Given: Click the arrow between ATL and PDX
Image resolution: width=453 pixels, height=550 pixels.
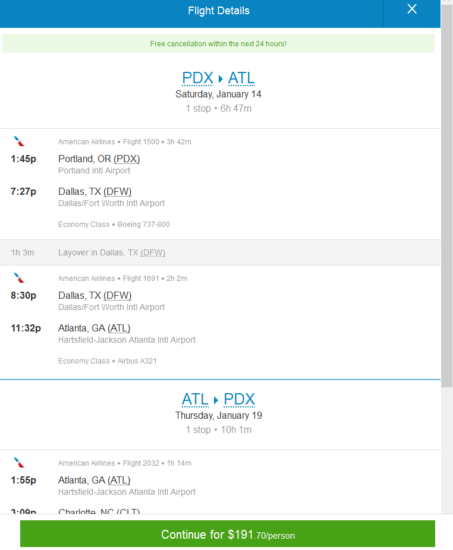Looking at the screenshot, I should click(x=216, y=400).
